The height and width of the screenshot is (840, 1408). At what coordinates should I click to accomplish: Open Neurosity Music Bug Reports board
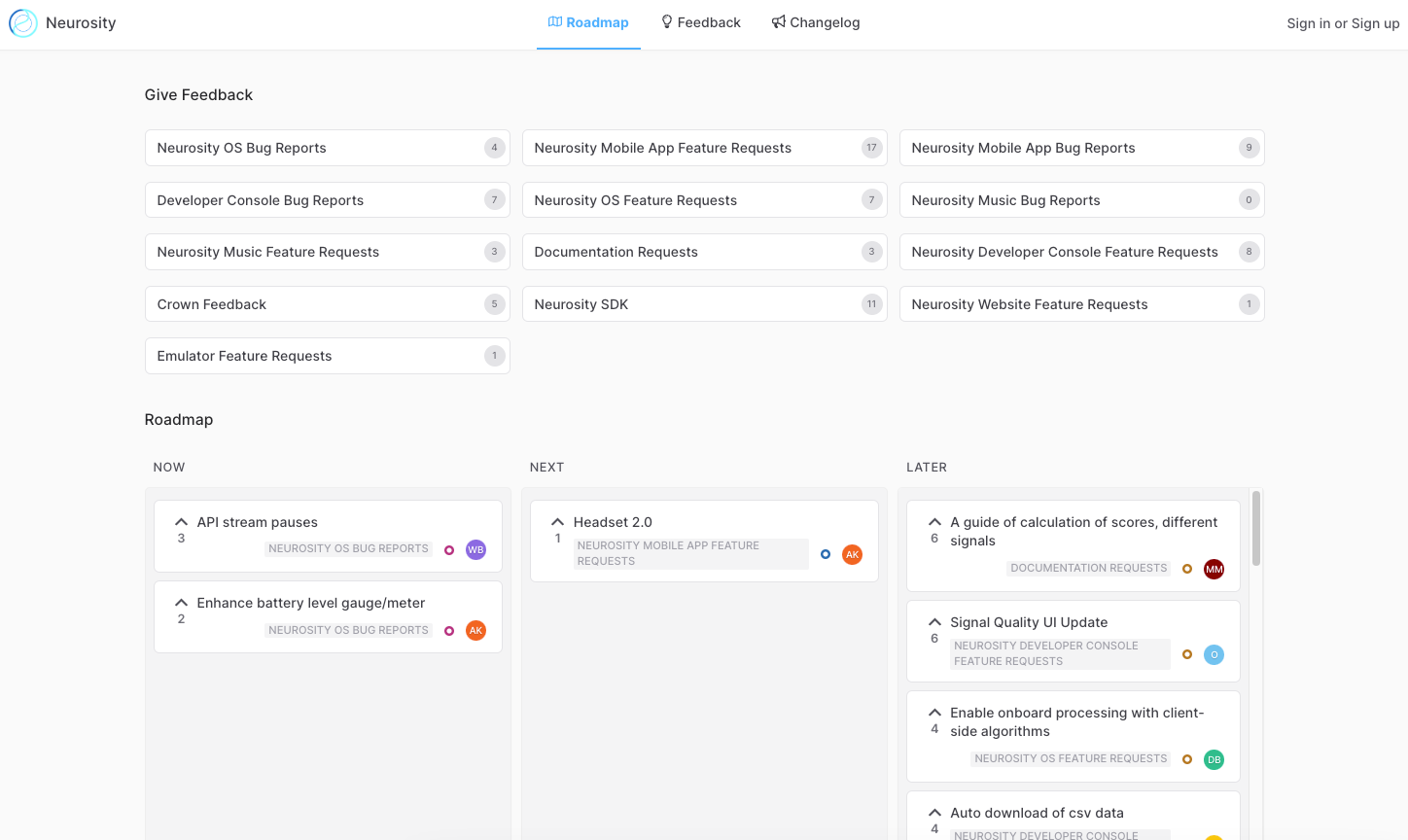pos(1082,200)
